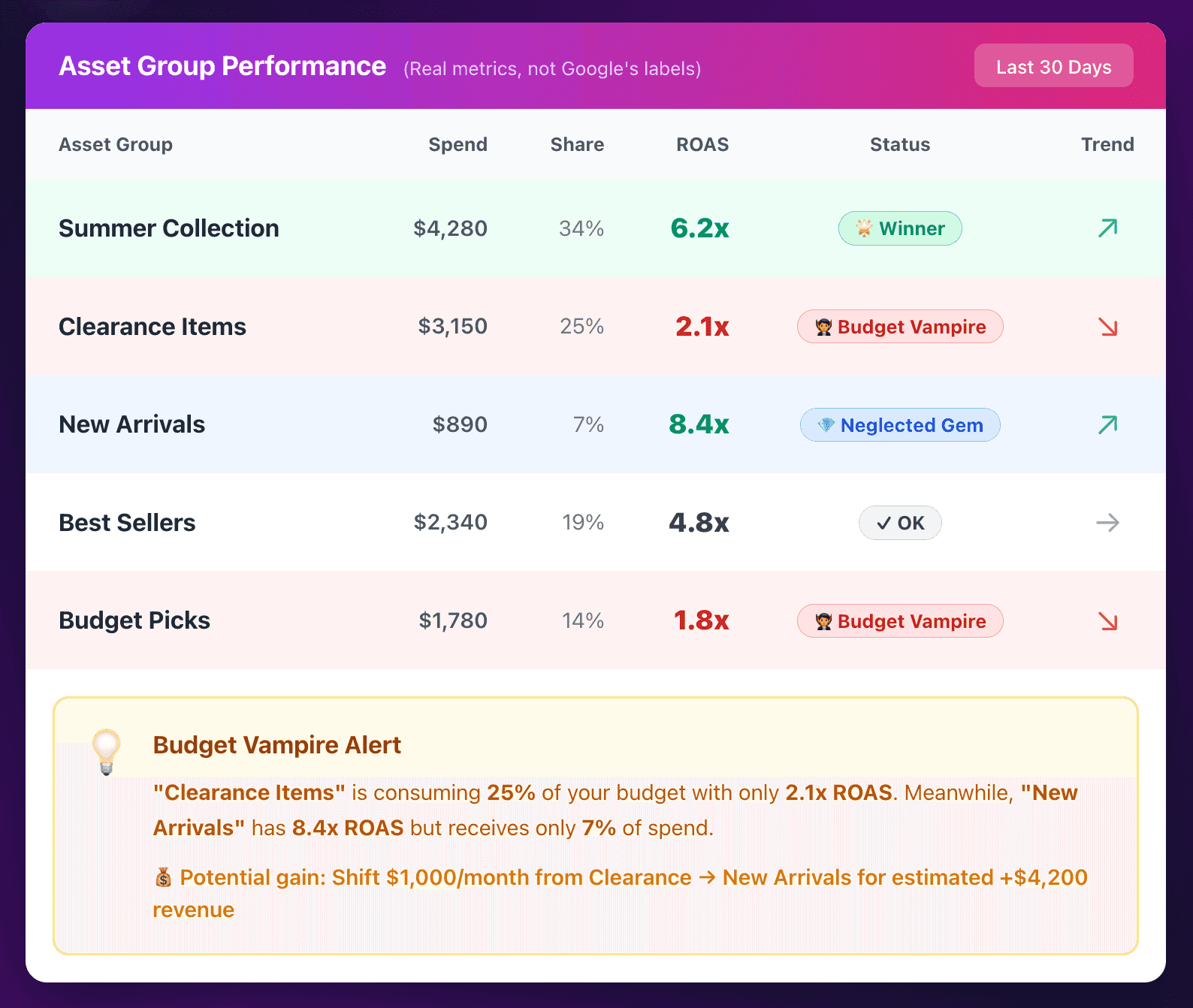This screenshot has width=1193, height=1008.
Task: Open the New Arrivals asset group
Action: [x=132, y=424]
